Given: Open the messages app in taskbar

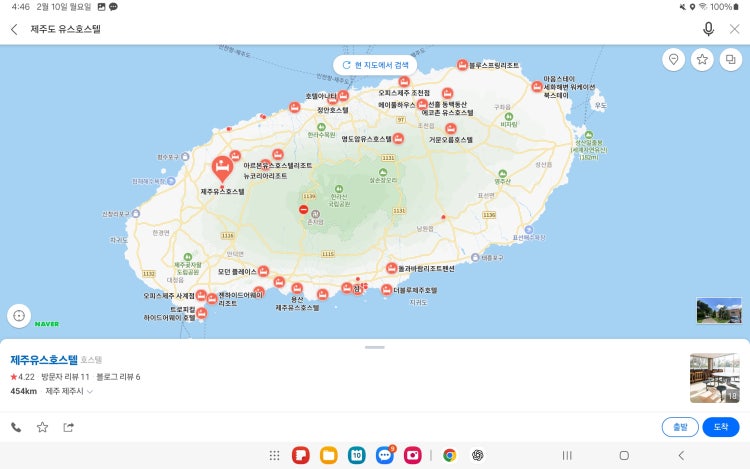Looking at the screenshot, I should click(x=385, y=455).
